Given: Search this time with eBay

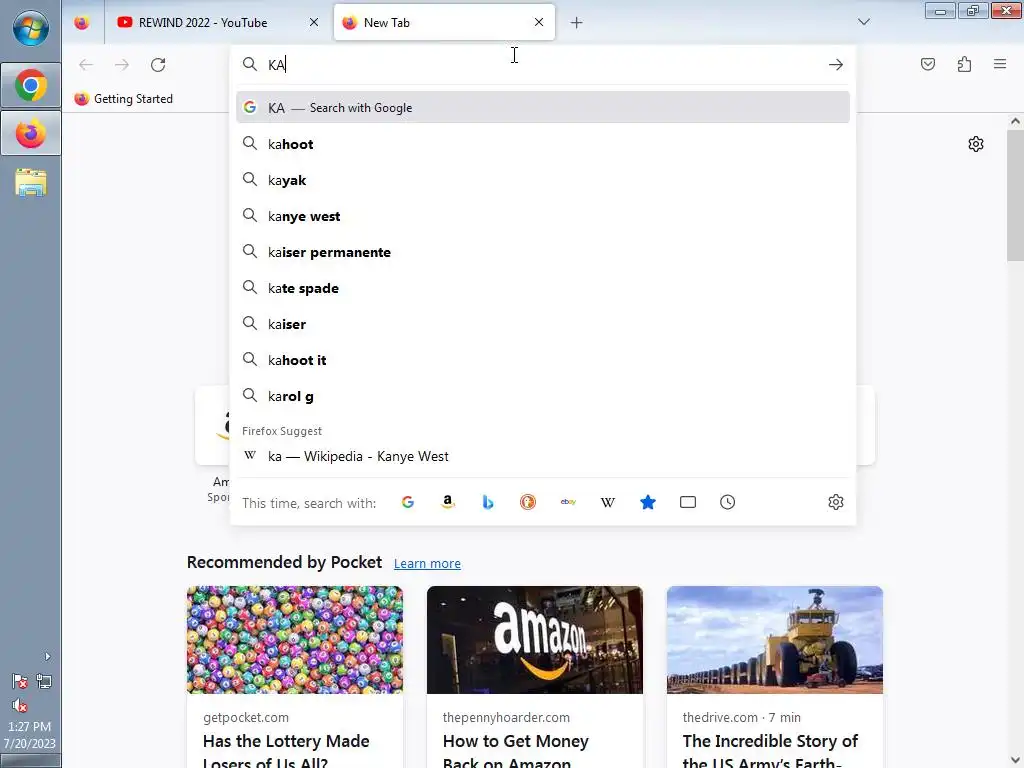Looking at the screenshot, I should pos(568,502).
